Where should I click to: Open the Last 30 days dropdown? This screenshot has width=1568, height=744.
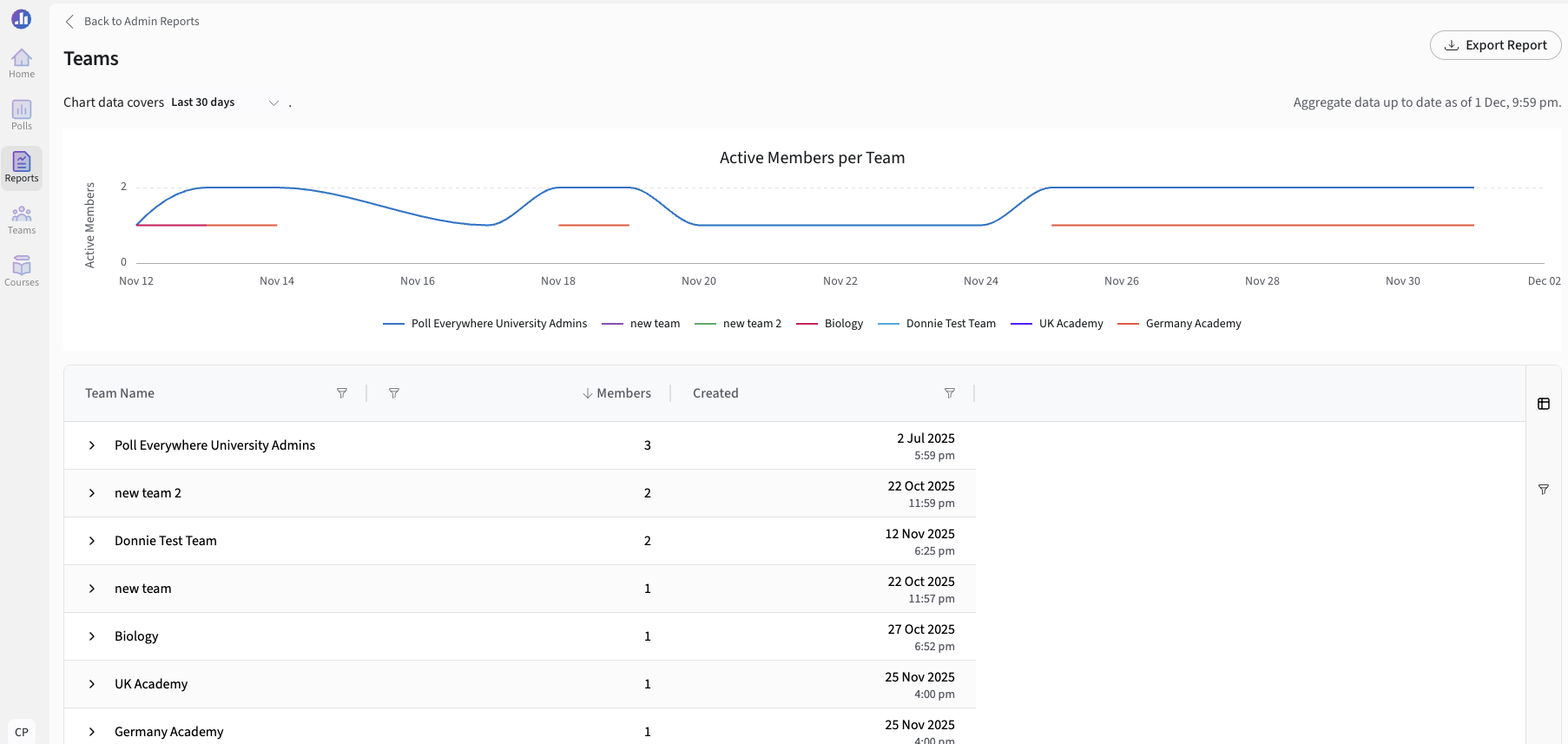[x=226, y=102]
